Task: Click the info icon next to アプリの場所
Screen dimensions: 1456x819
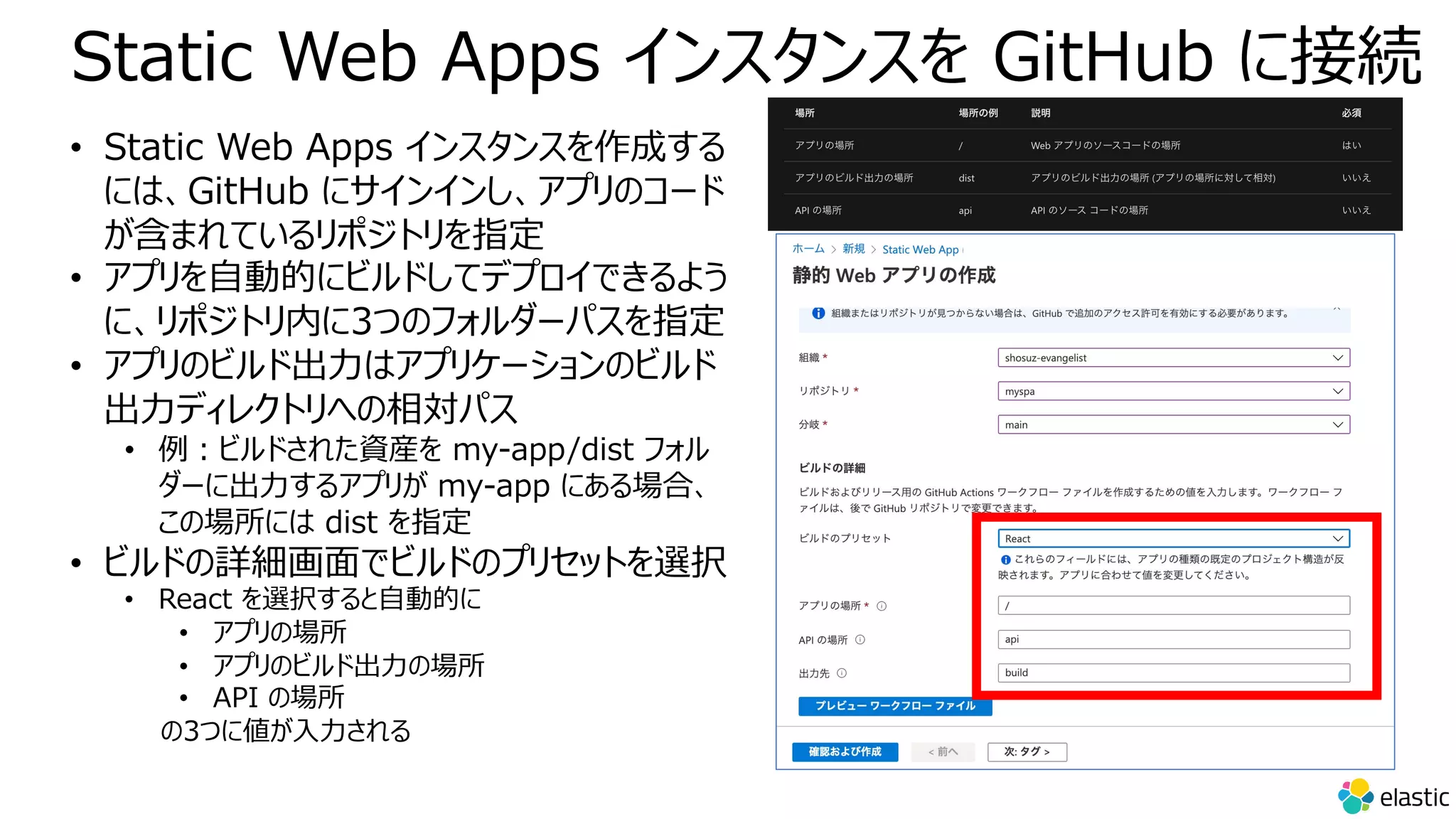Action: (882, 606)
